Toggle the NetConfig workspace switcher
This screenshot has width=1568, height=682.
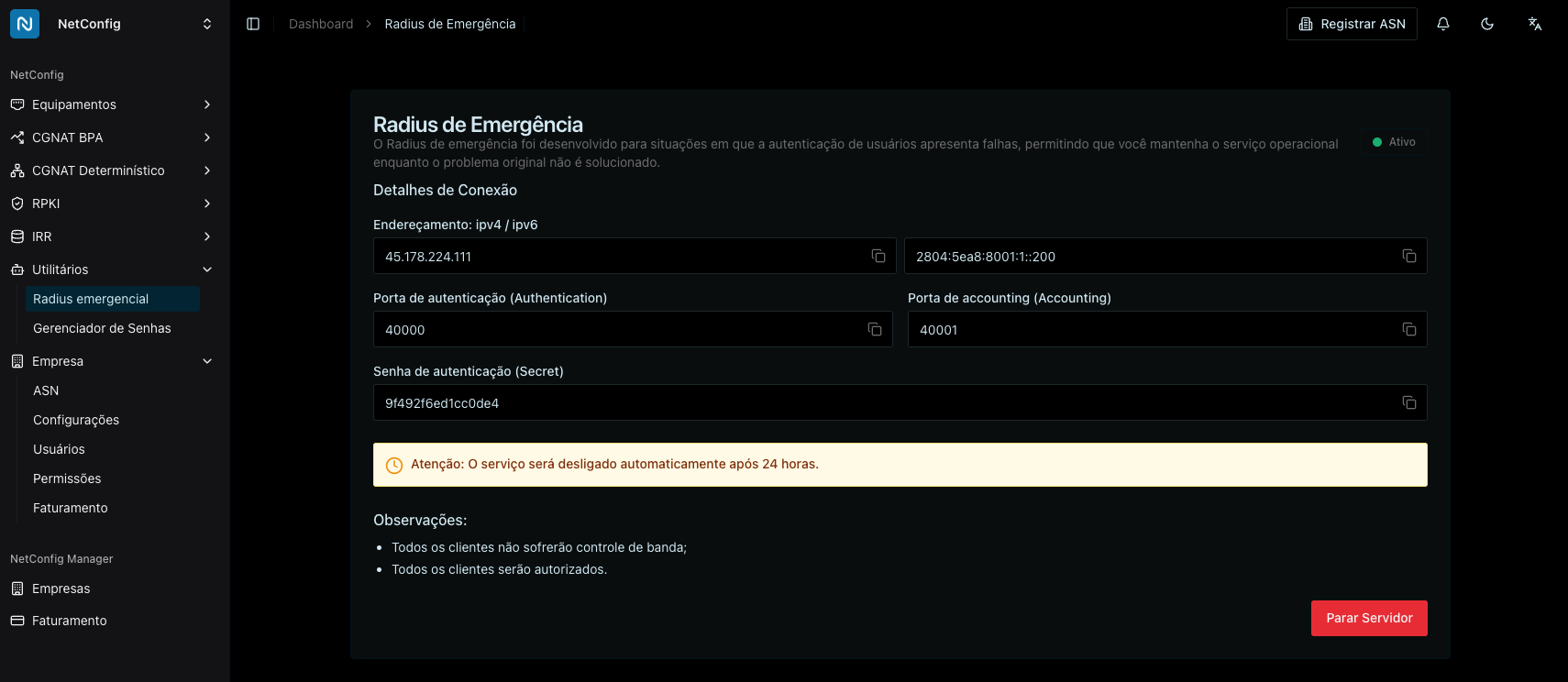pos(207,23)
